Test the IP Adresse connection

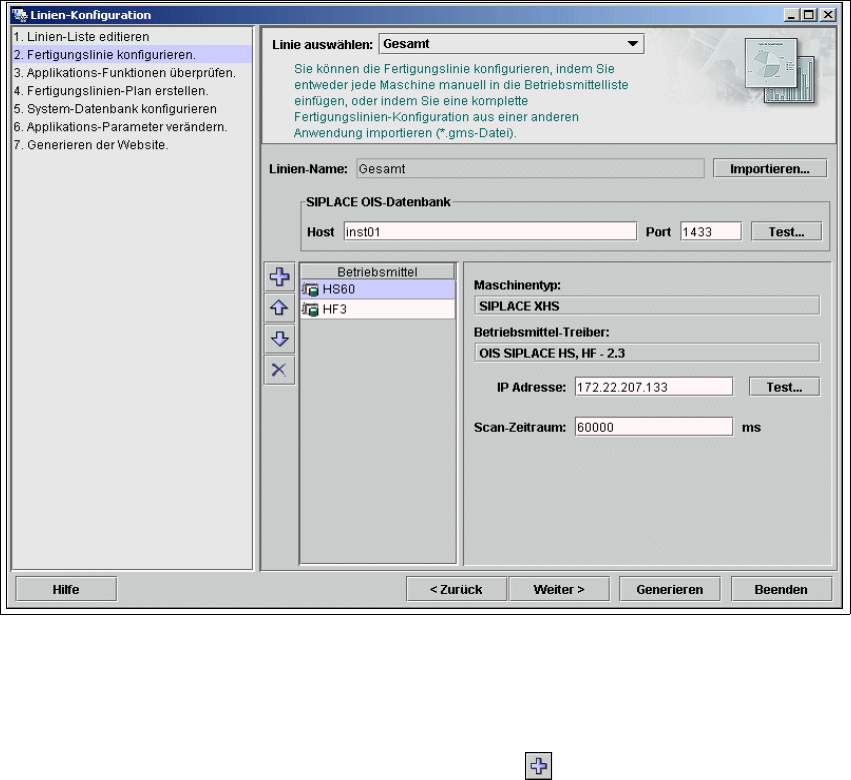(x=784, y=387)
